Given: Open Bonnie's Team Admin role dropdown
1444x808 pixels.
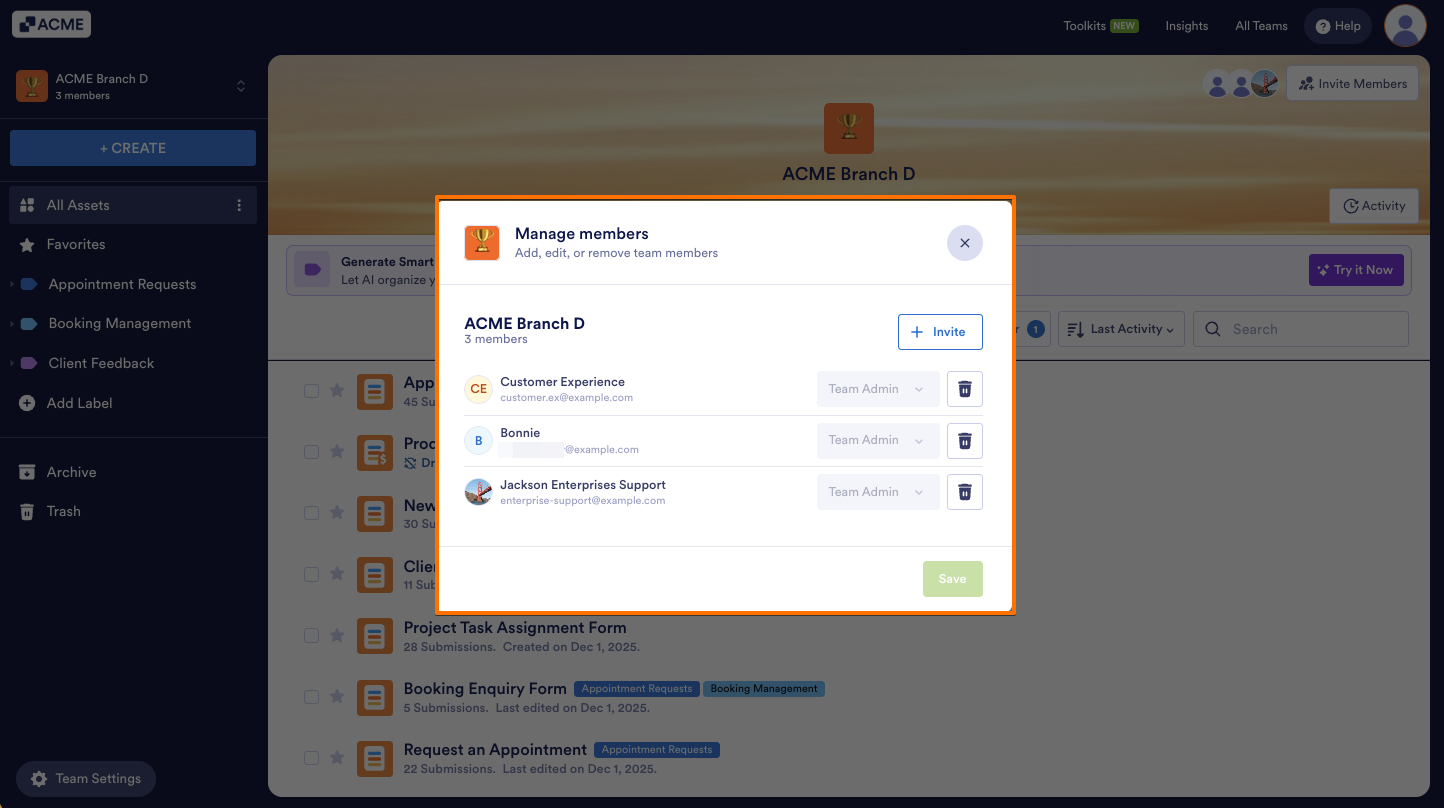Looking at the screenshot, I should click(878, 440).
